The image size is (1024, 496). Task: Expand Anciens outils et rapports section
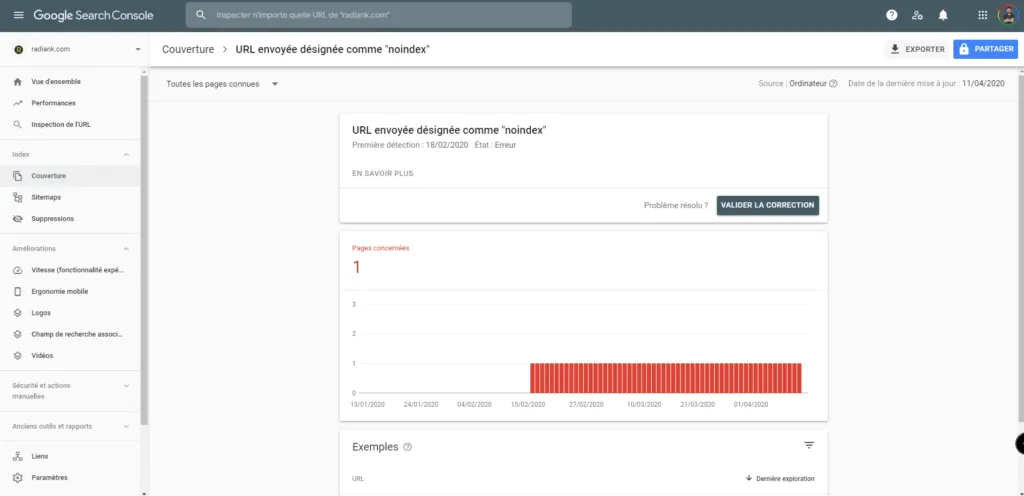[127, 427]
